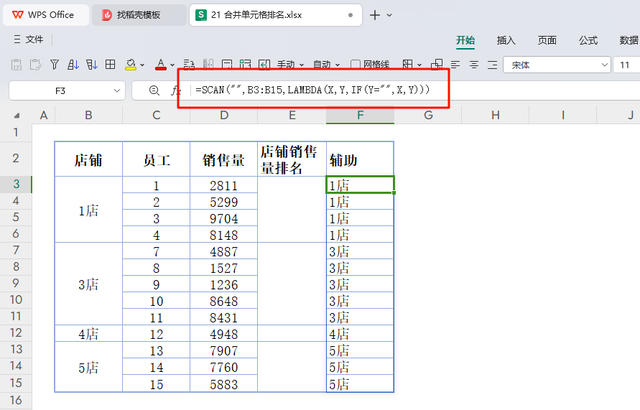640x410 pixels.
Task: Select row 3 header
Action: (x=16, y=184)
